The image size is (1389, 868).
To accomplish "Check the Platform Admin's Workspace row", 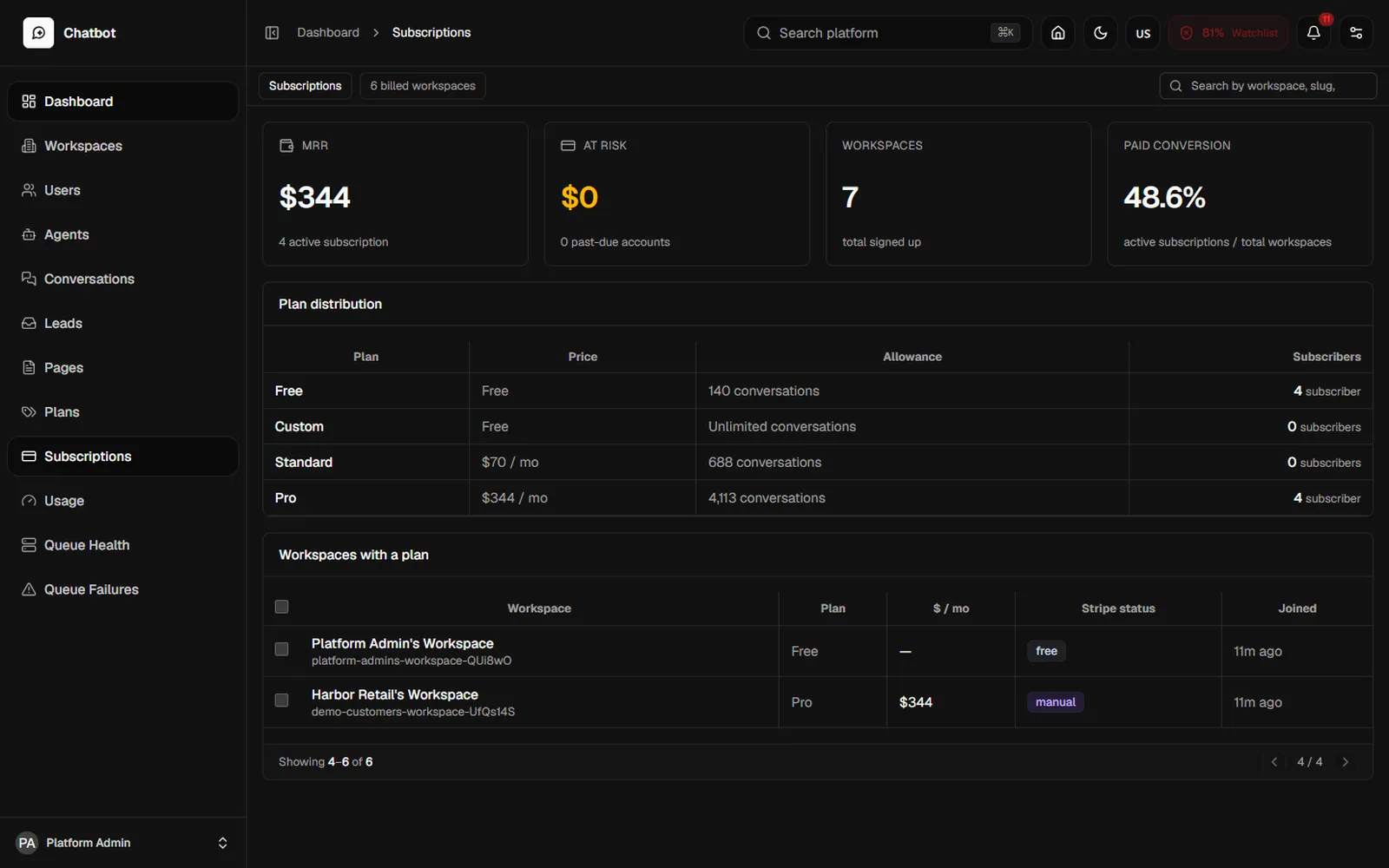I will (281, 649).
